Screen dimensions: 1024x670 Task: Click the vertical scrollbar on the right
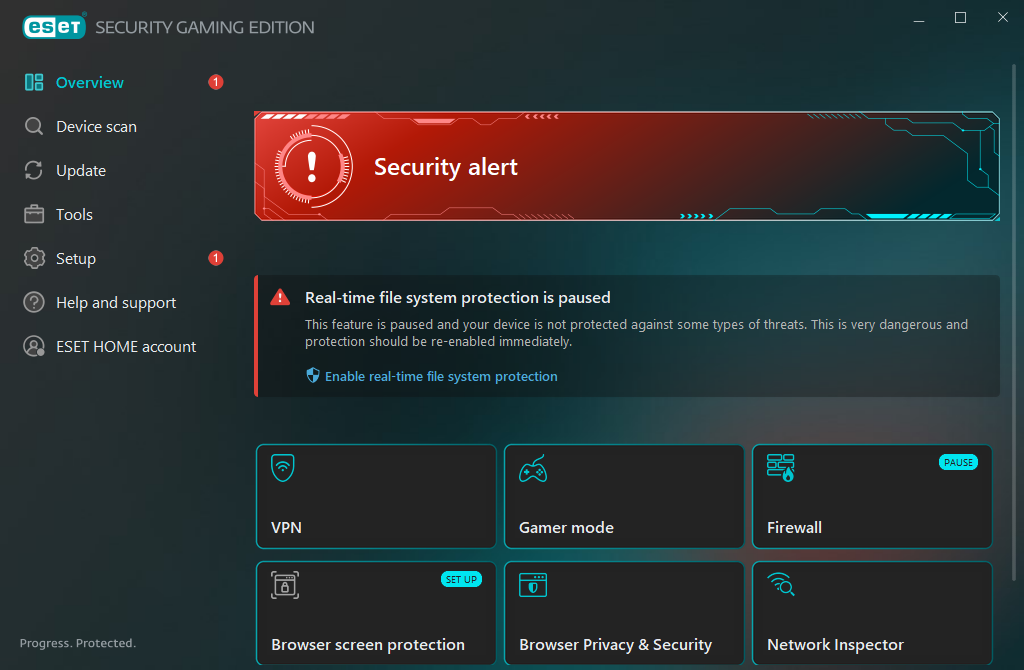coord(1014,322)
